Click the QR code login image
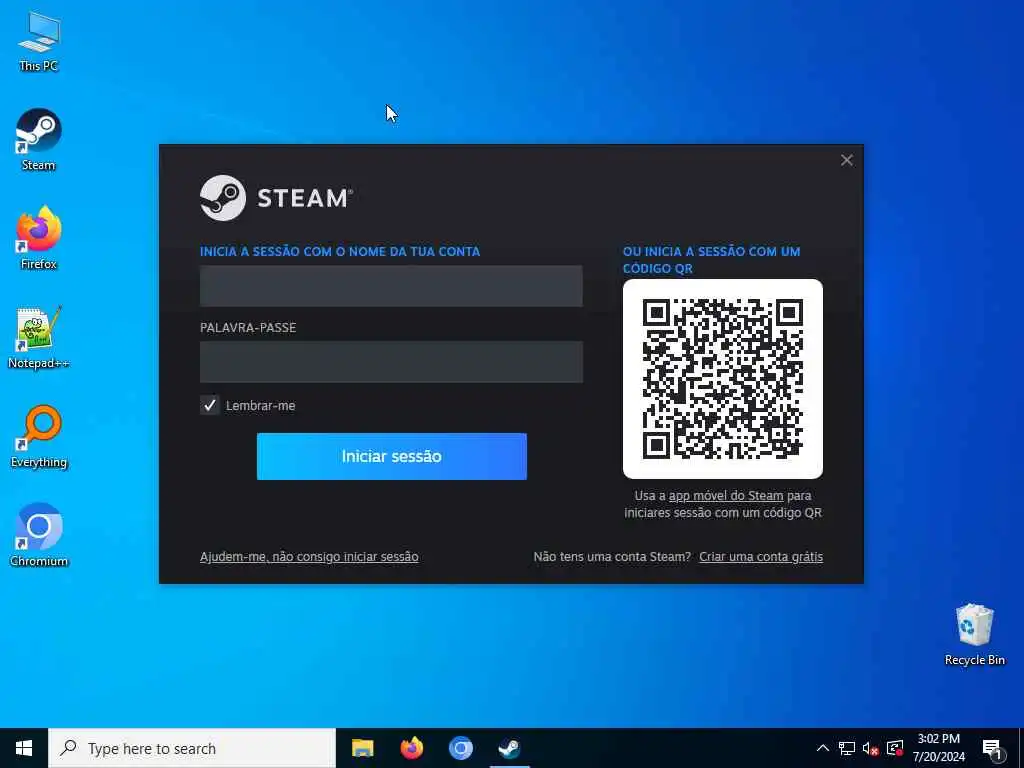This screenshot has width=1024, height=768. (x=723, y=379)
